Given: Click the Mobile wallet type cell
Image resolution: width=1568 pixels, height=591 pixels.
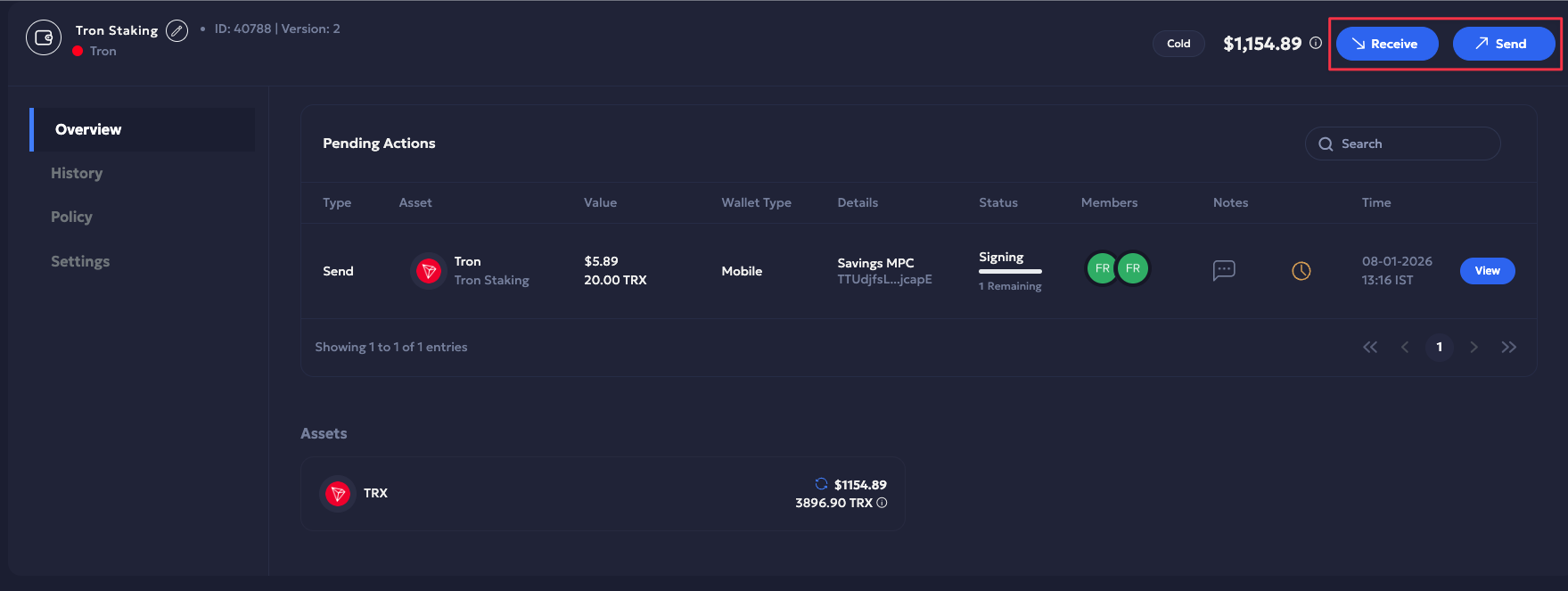Looking at the screenshot, I should pos(742,271).
